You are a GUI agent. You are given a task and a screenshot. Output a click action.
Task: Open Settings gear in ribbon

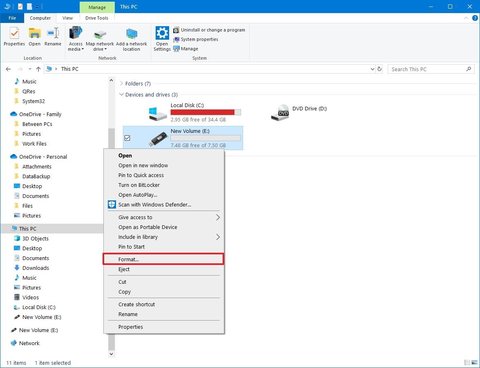point(162,39)
